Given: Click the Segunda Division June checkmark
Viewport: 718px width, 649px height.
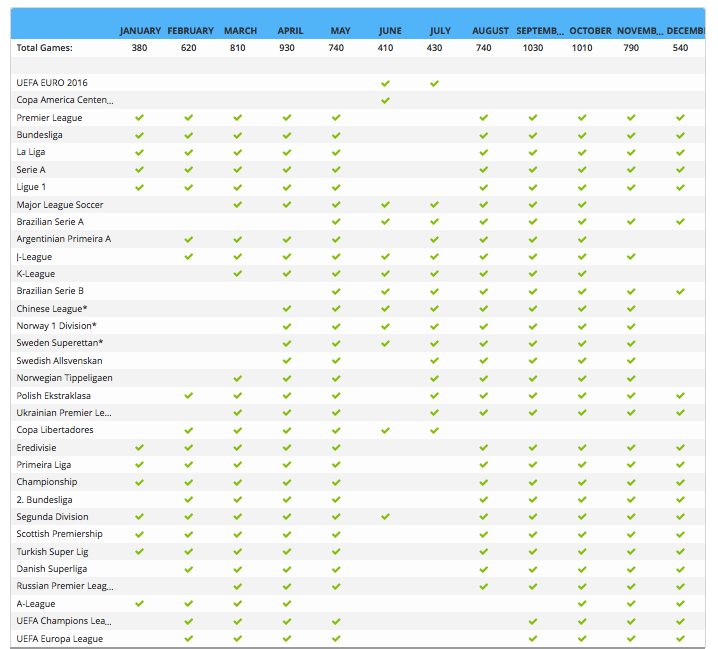Looking at the screenshot, I should (386, 517).
